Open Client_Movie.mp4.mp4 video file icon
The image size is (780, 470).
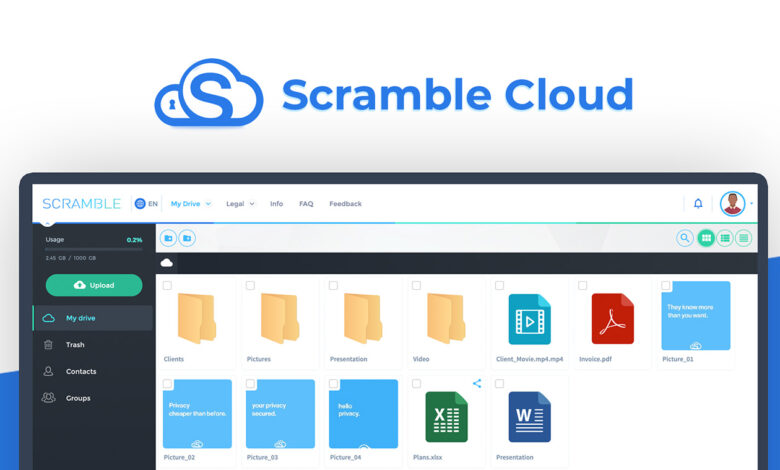coord(529,319)
